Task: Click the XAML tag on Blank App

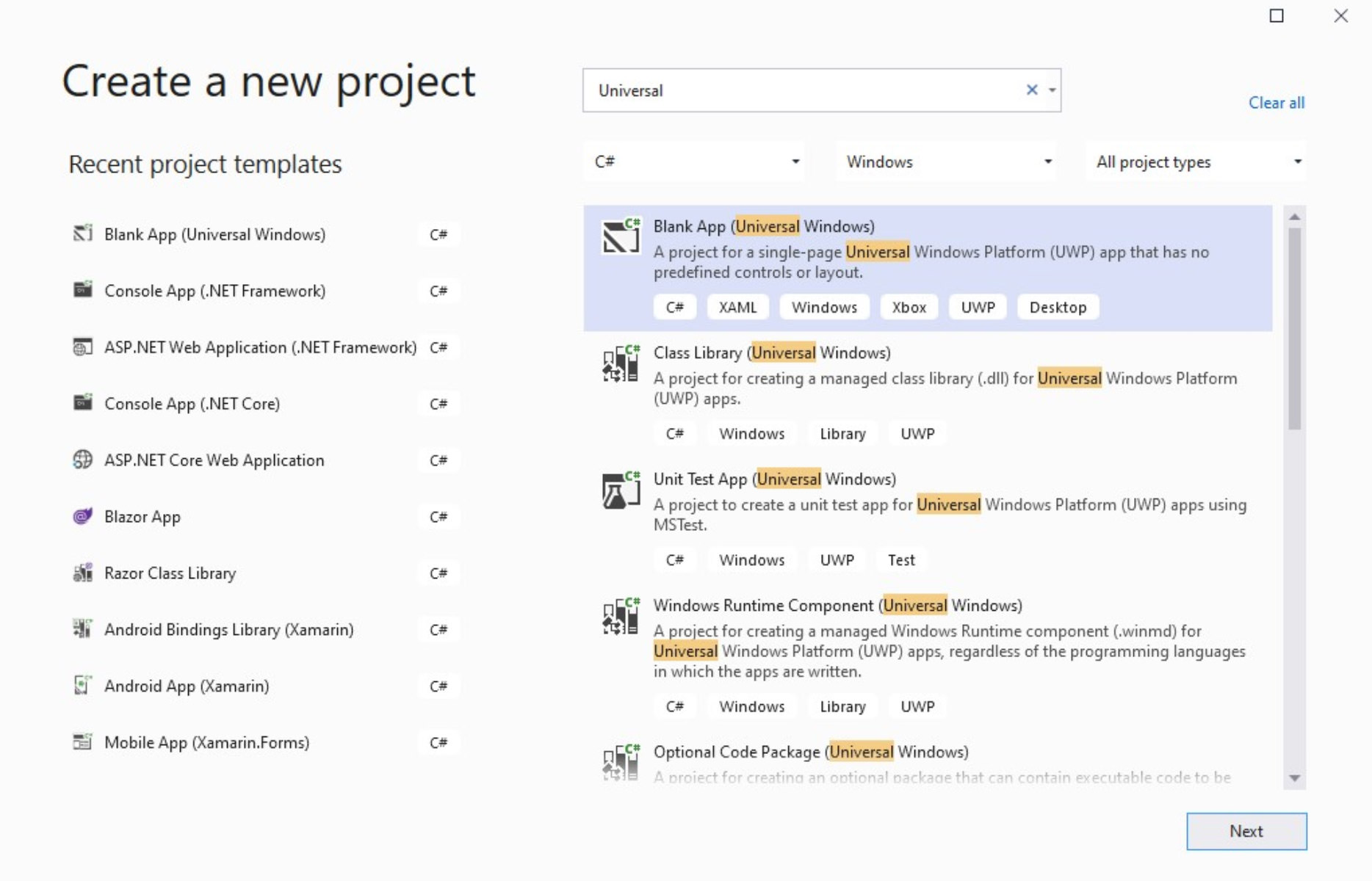Action: coord(737,307)
